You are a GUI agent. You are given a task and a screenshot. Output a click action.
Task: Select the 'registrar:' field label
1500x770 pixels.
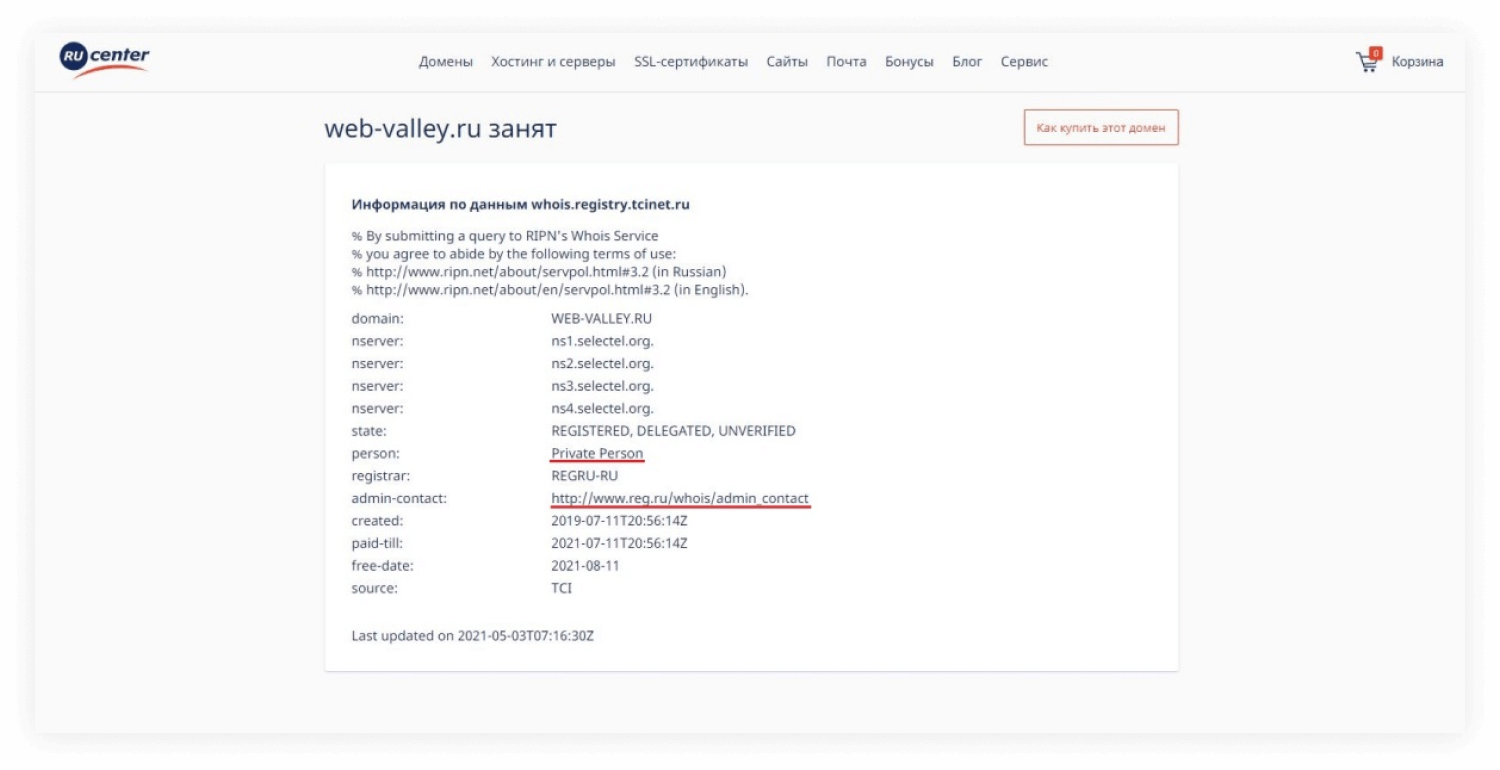(381, 476)
